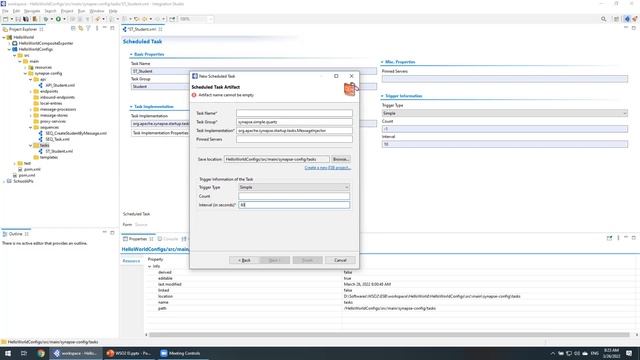The height and width of the screenshot is (360, 640).
Task: Select SEQ_Task.xml in the tree
Action: point(57,139)
